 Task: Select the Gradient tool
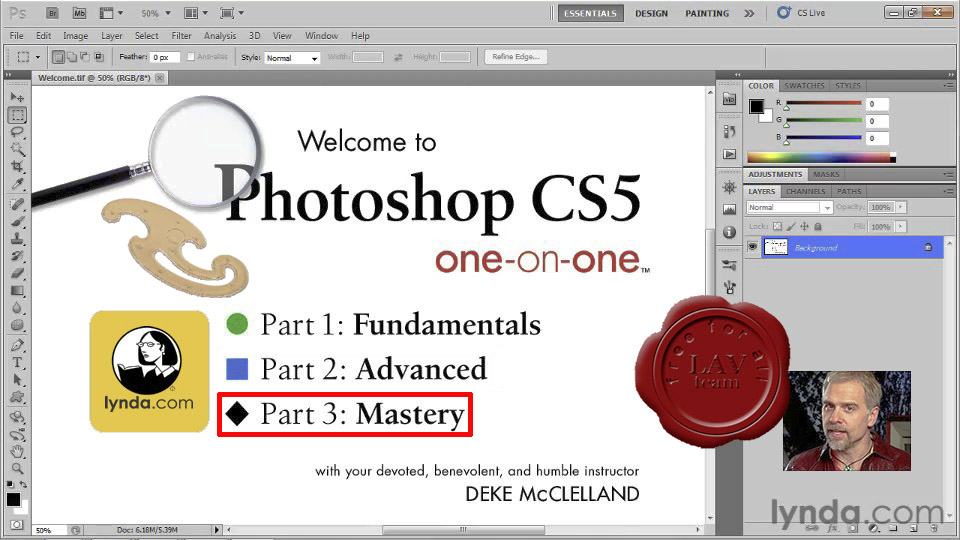point(17,291)
